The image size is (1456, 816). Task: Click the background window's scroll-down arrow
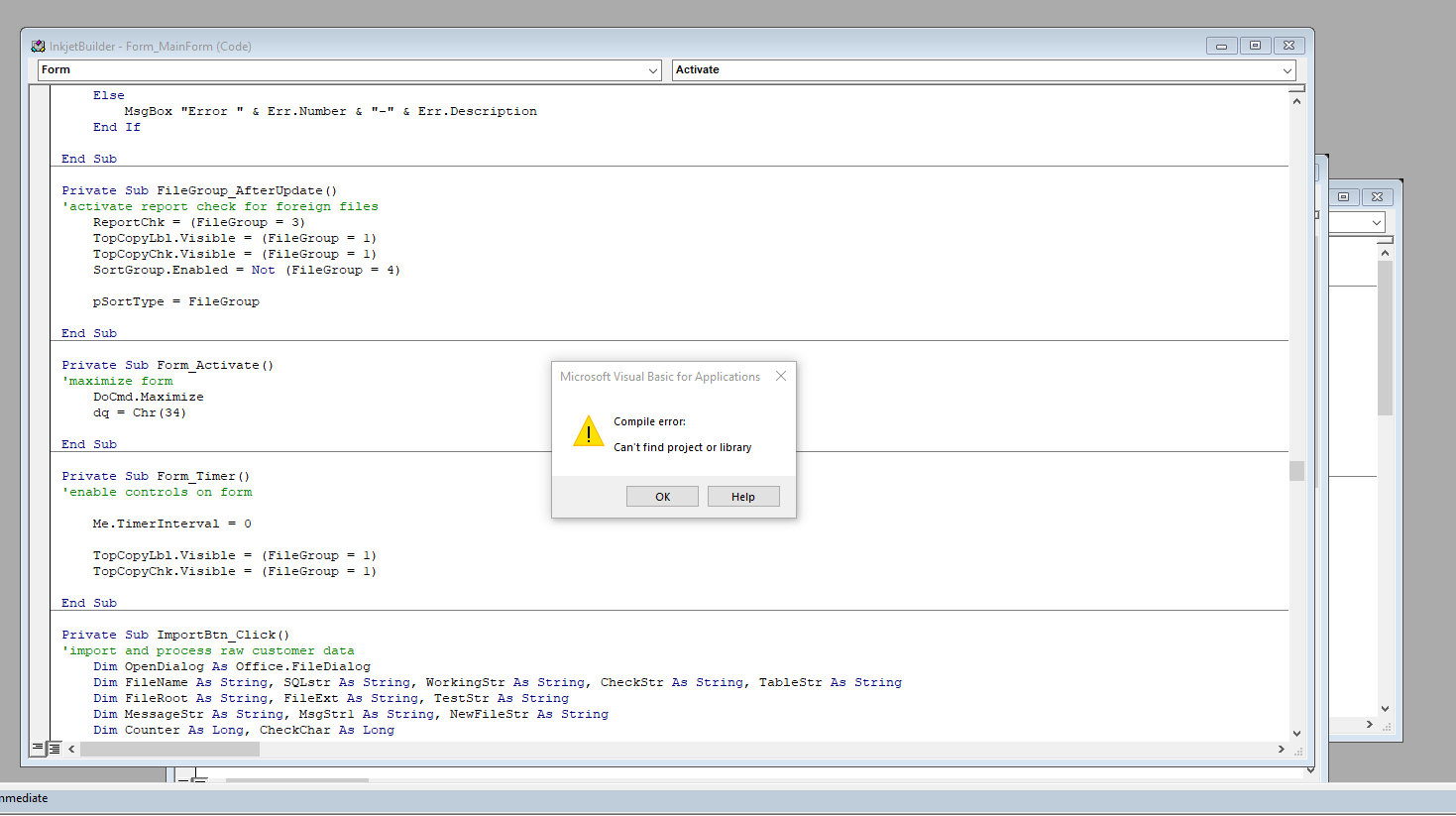coord(1385,708)
